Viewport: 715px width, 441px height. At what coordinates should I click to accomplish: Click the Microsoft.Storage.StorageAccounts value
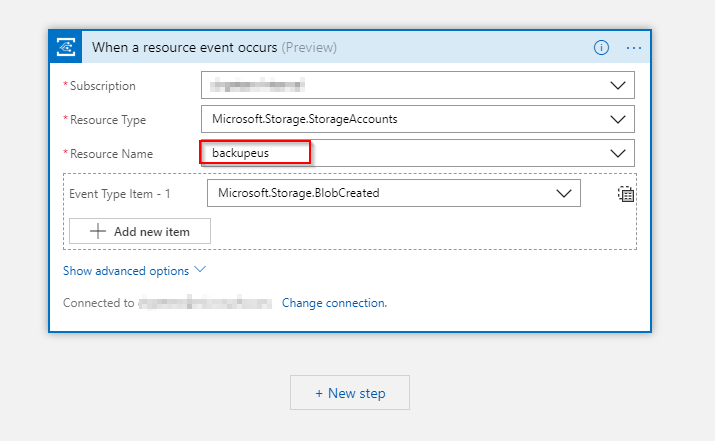coord(305,119)
